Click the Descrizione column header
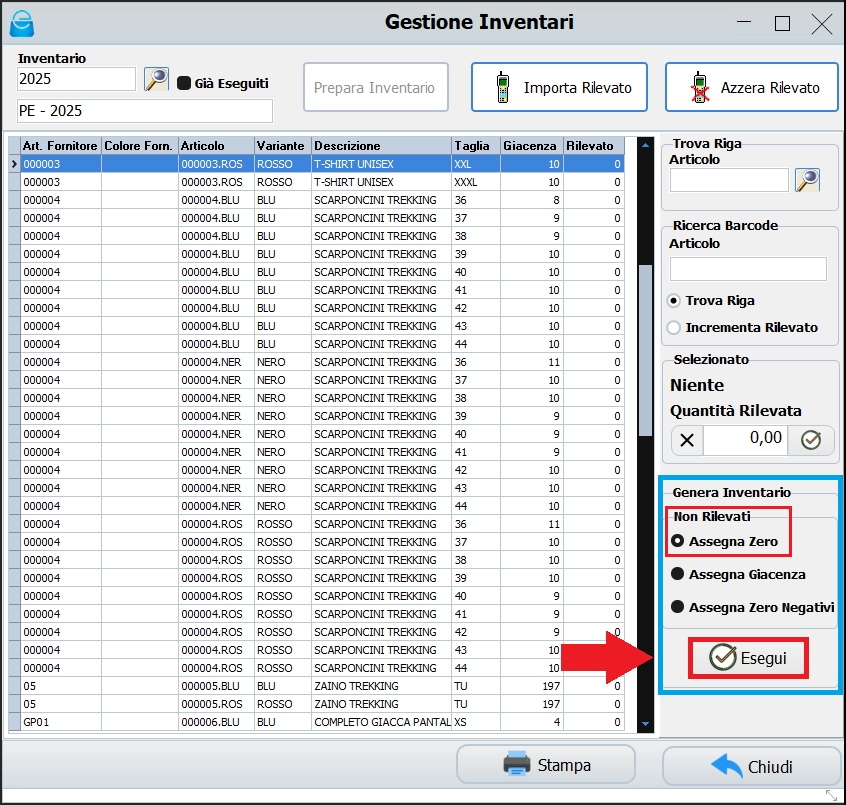This screenshot has width=846, height=805. 380,146
